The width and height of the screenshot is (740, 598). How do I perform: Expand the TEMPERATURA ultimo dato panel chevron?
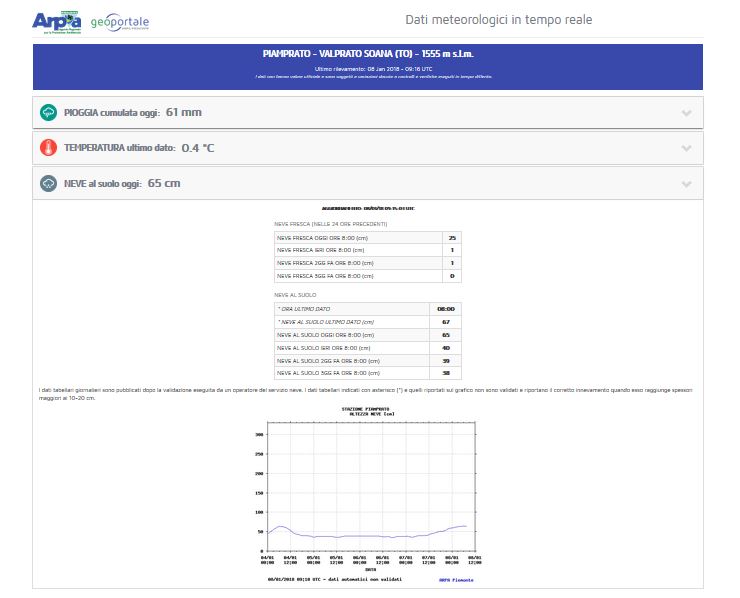coord(687,148)
